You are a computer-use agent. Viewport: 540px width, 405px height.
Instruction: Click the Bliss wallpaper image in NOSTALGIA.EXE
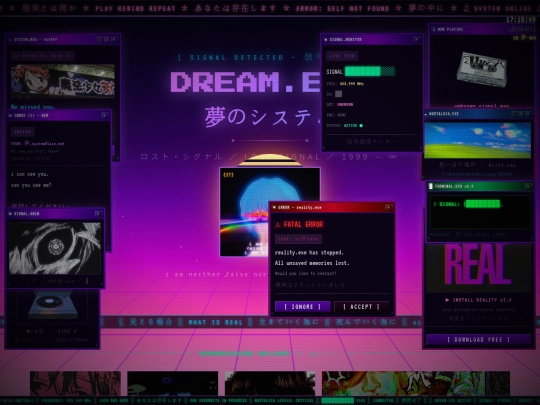click(x=478, y=140)
